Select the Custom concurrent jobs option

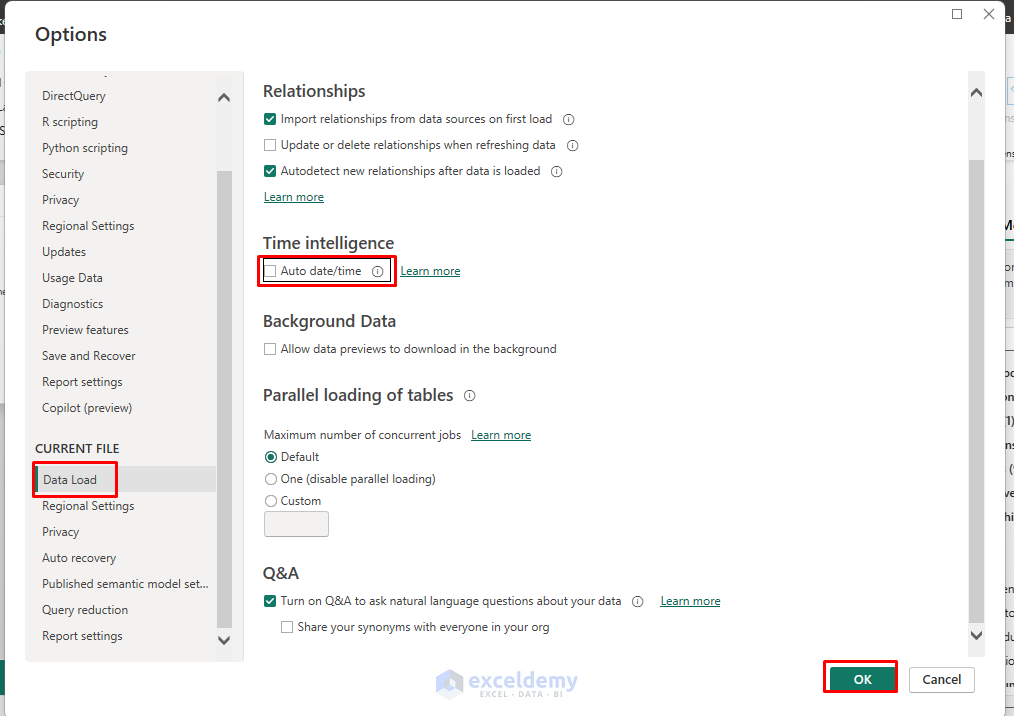pos(269,500)
